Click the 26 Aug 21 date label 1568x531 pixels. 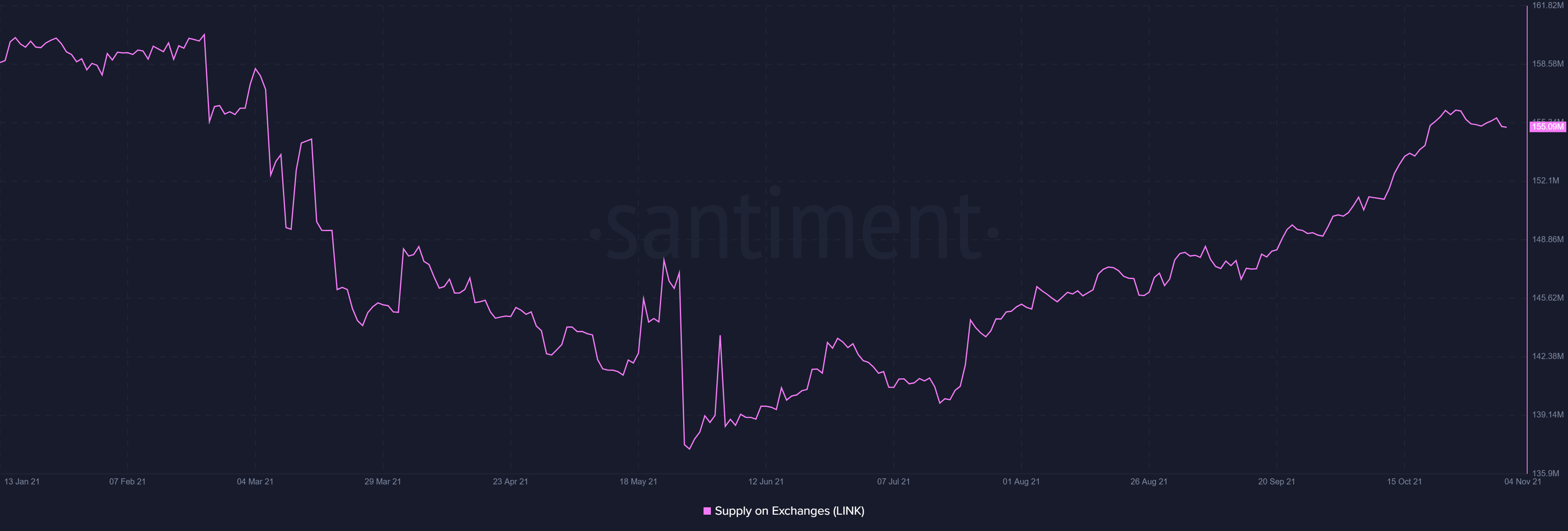(x=1149, y=482)
